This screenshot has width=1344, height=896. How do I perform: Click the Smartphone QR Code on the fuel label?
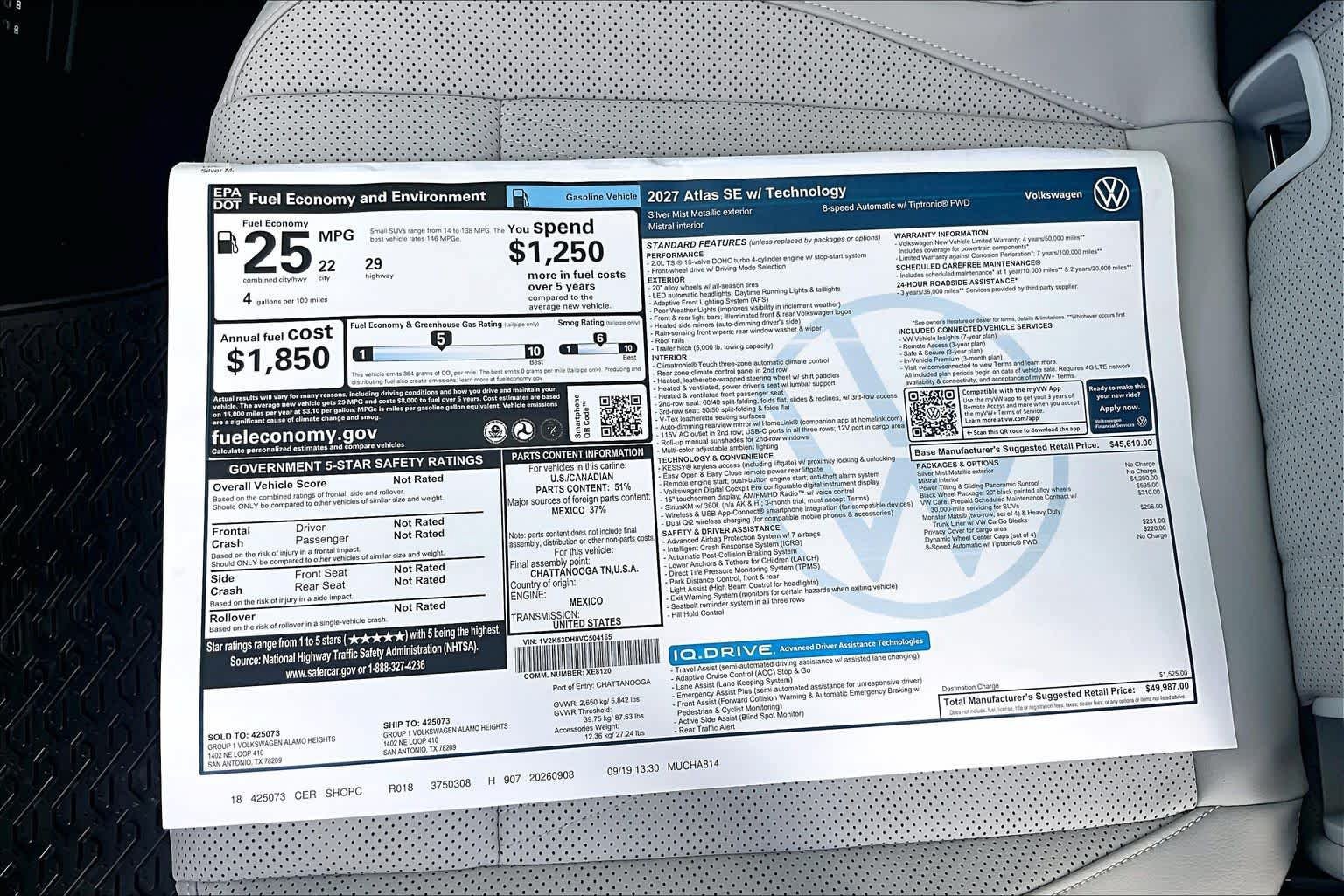coord(620,416)
